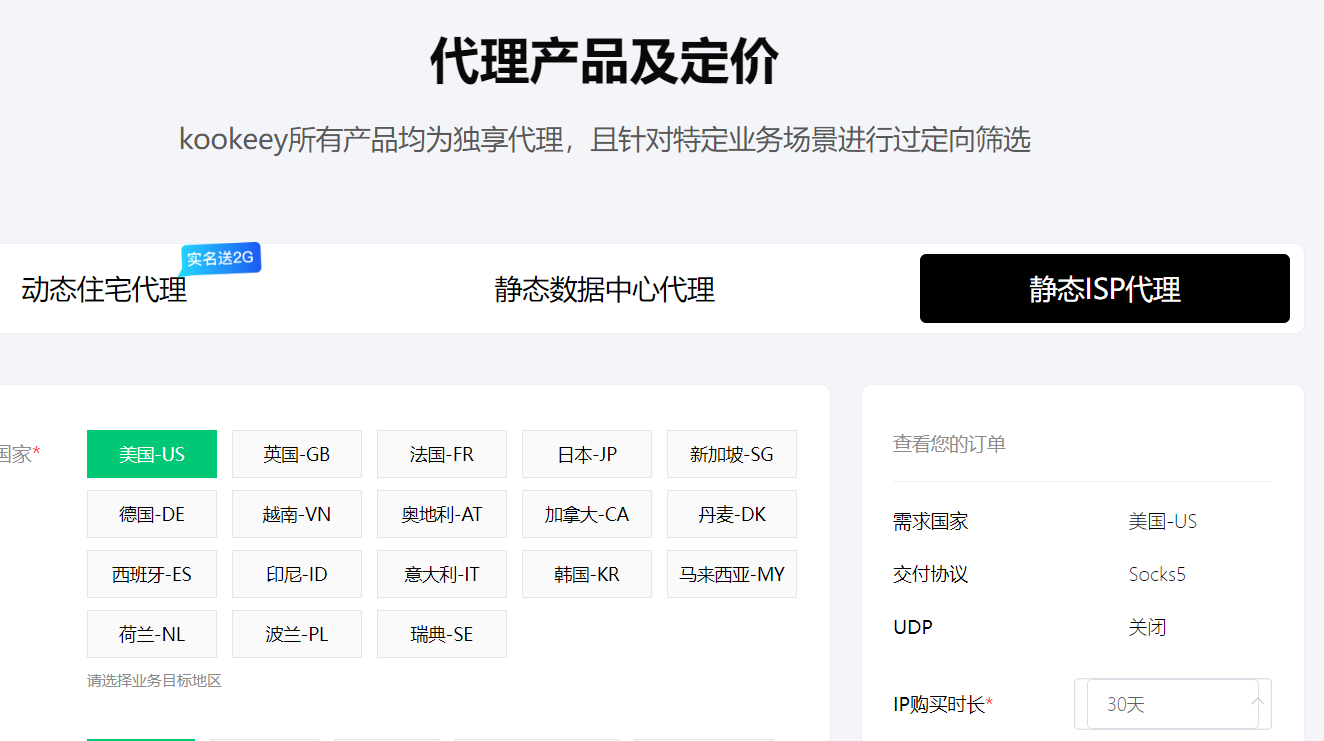Pick 新加坡-SG as the country
The width and height of the screenshot is (1324, 741).
(731, 454)
